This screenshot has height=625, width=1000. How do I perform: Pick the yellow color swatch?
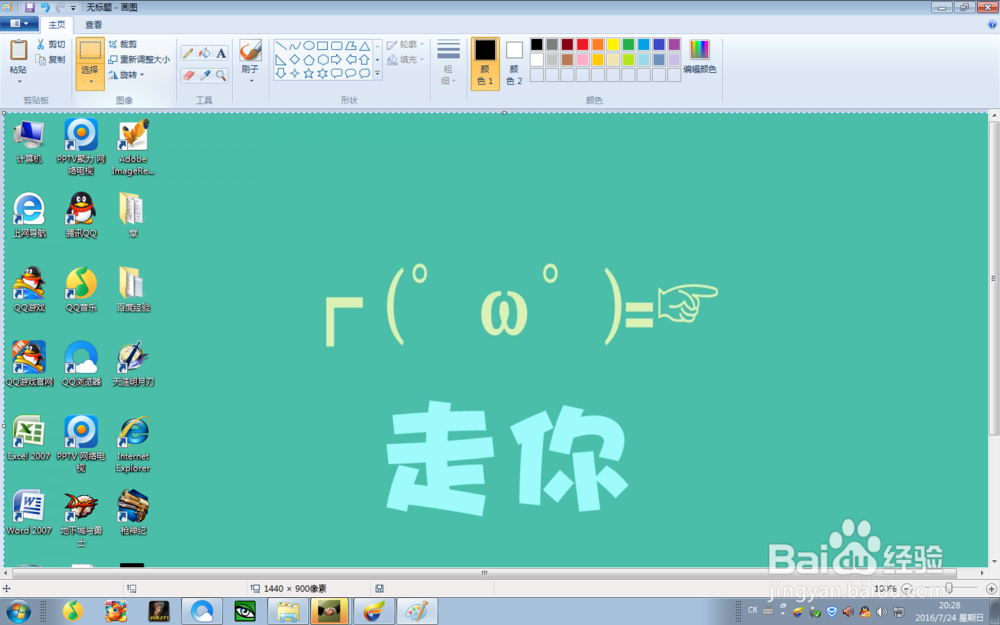pos(613,44)
